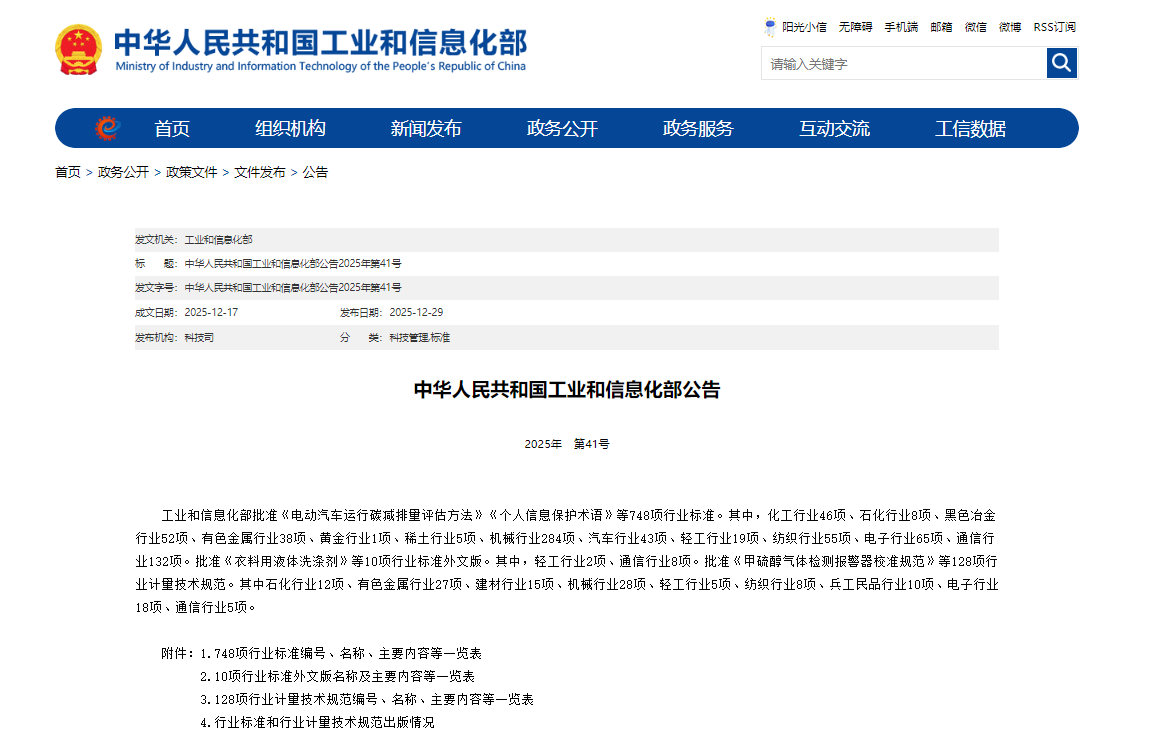
Task: Open the 政务服务 menu item
Action: (x=698, y=128)
